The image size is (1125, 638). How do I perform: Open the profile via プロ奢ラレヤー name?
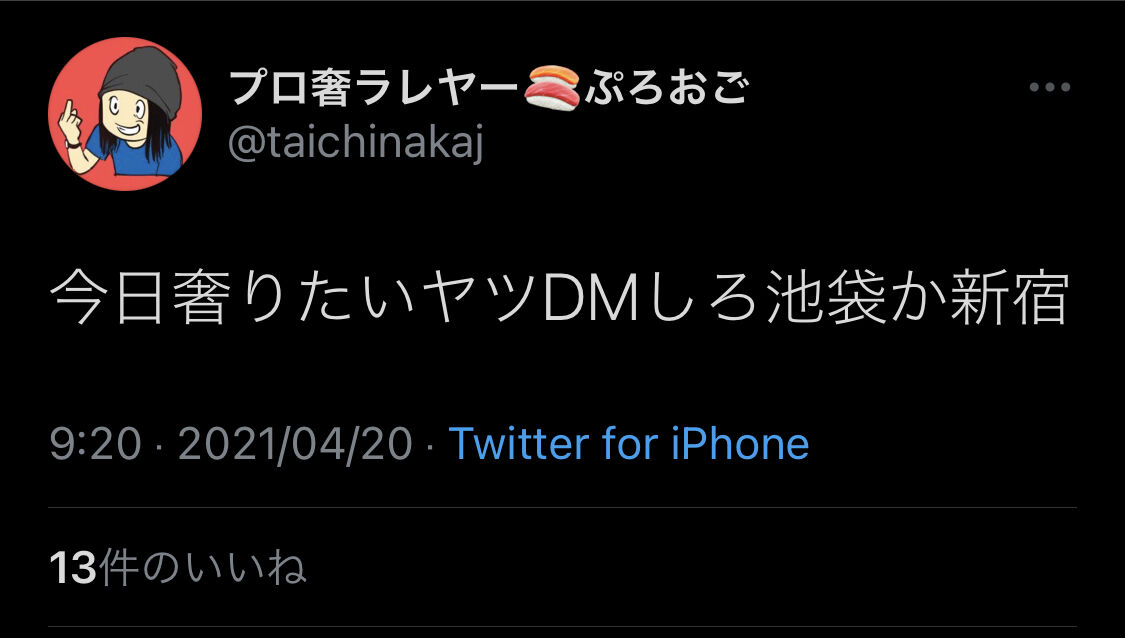click(374, 88)
